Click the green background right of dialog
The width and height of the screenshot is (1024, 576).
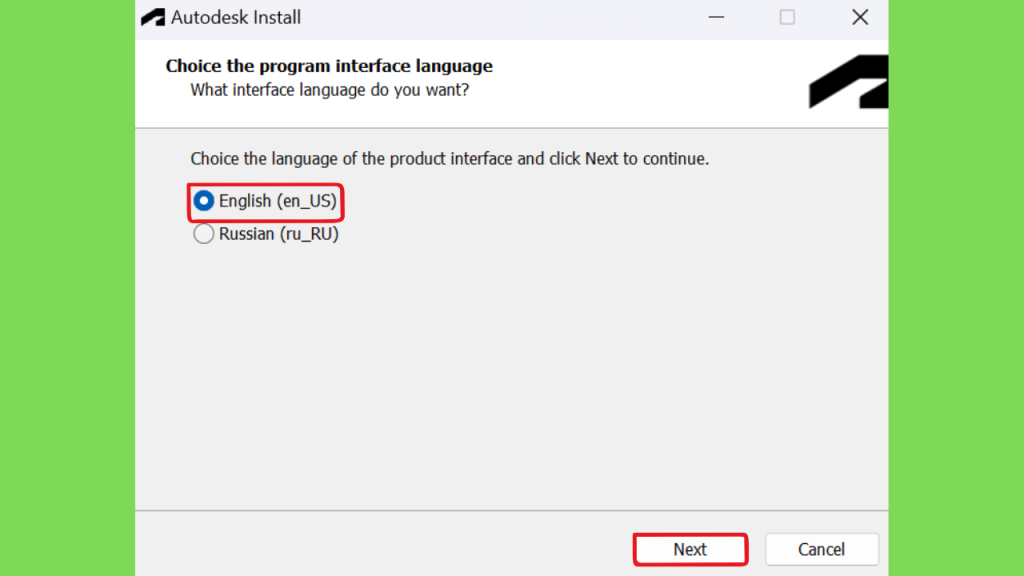956,288
